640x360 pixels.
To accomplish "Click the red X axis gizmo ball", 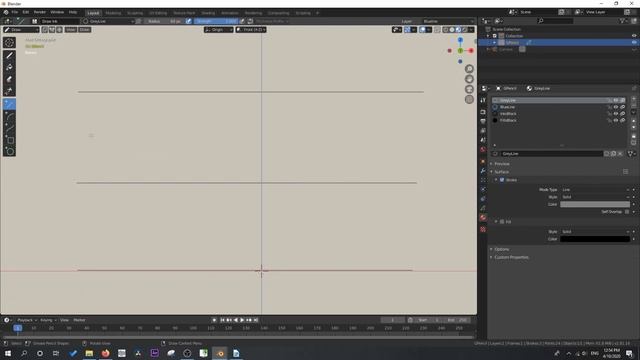I will pyautogui.click(x=471, y=51).
